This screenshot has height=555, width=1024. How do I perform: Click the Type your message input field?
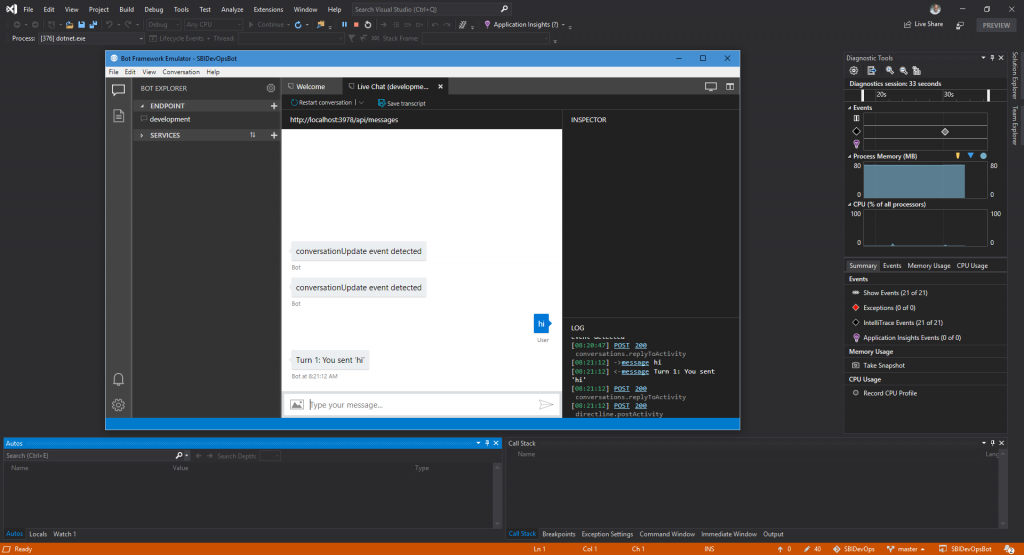tap(421, 405)
